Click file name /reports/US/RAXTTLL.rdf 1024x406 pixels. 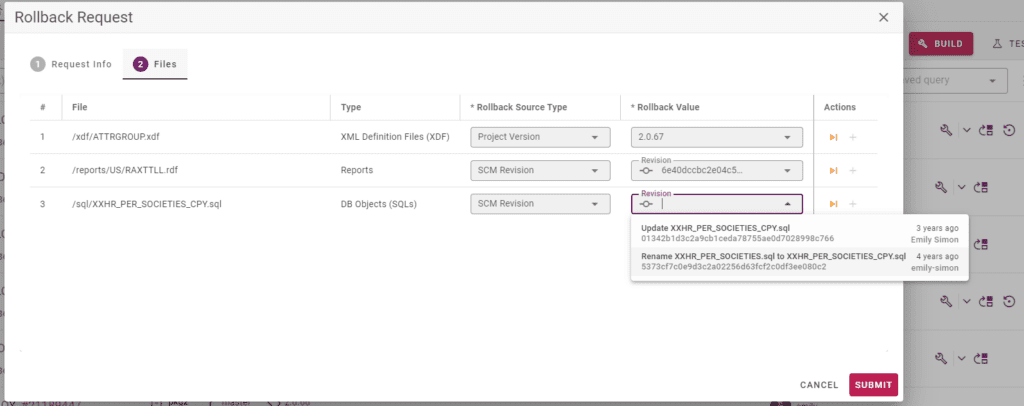coord(125,170)
